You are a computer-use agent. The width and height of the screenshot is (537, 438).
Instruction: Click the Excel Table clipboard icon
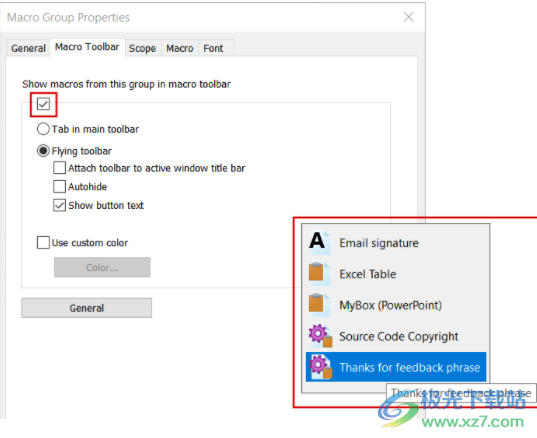319,274
